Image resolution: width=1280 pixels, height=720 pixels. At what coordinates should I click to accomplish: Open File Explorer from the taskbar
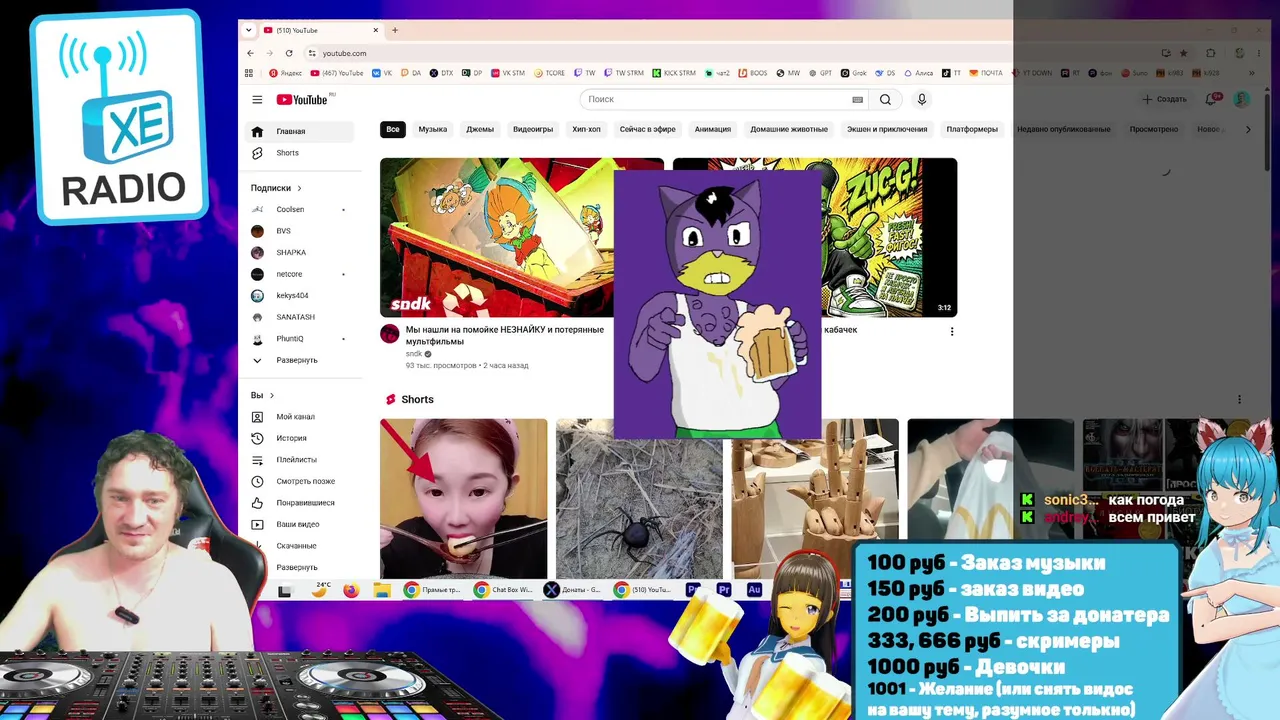(x=381, y=590)
